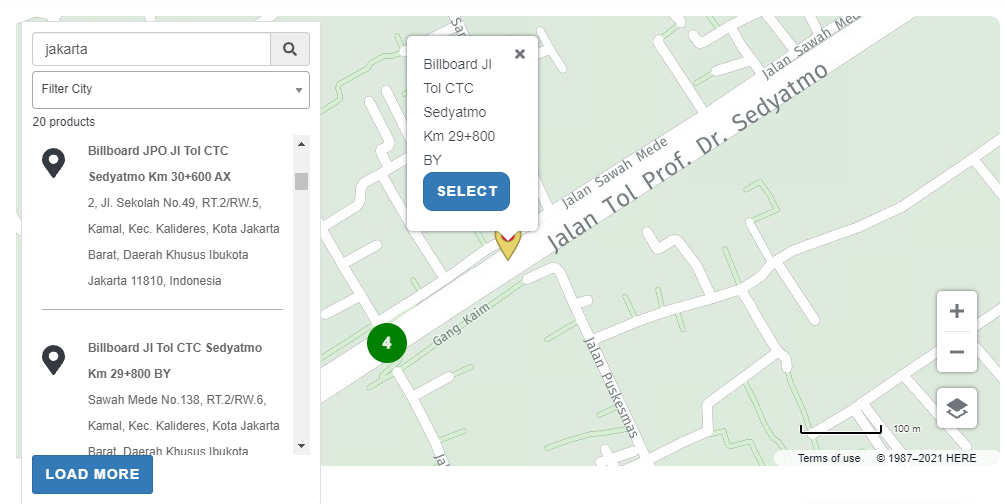Click the product list scrollbar thumb
Viewport: 1005px width, 504px height.
302,181
